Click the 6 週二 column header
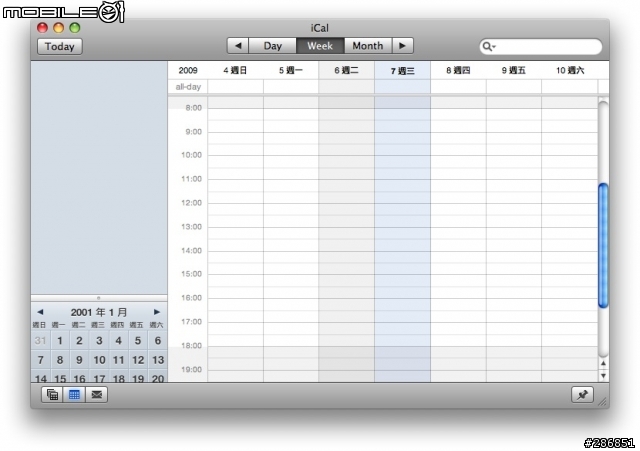 (346, 71)
